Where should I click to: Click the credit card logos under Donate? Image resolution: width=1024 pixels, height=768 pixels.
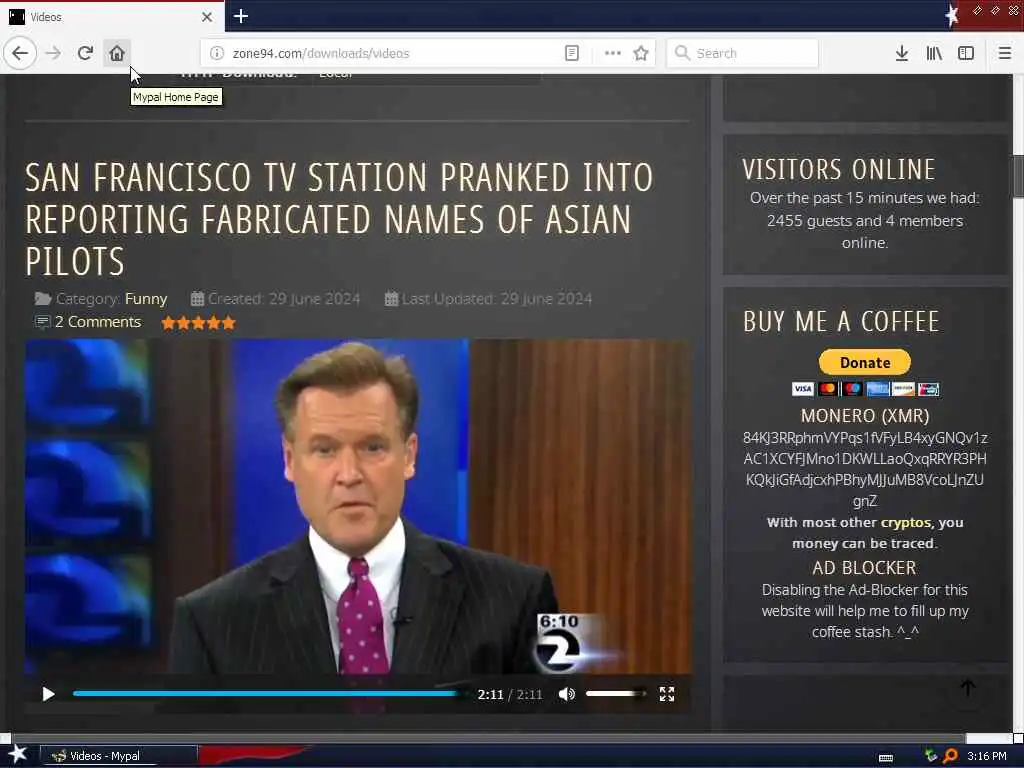pos(865,389)
